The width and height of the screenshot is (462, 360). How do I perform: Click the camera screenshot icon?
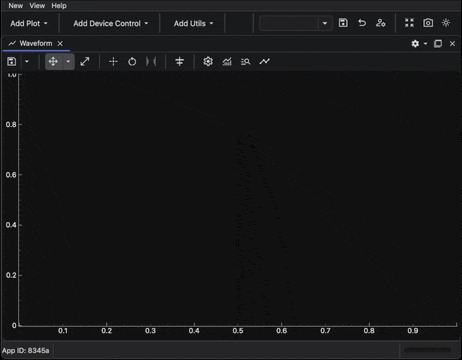click(x=428, y=23)
